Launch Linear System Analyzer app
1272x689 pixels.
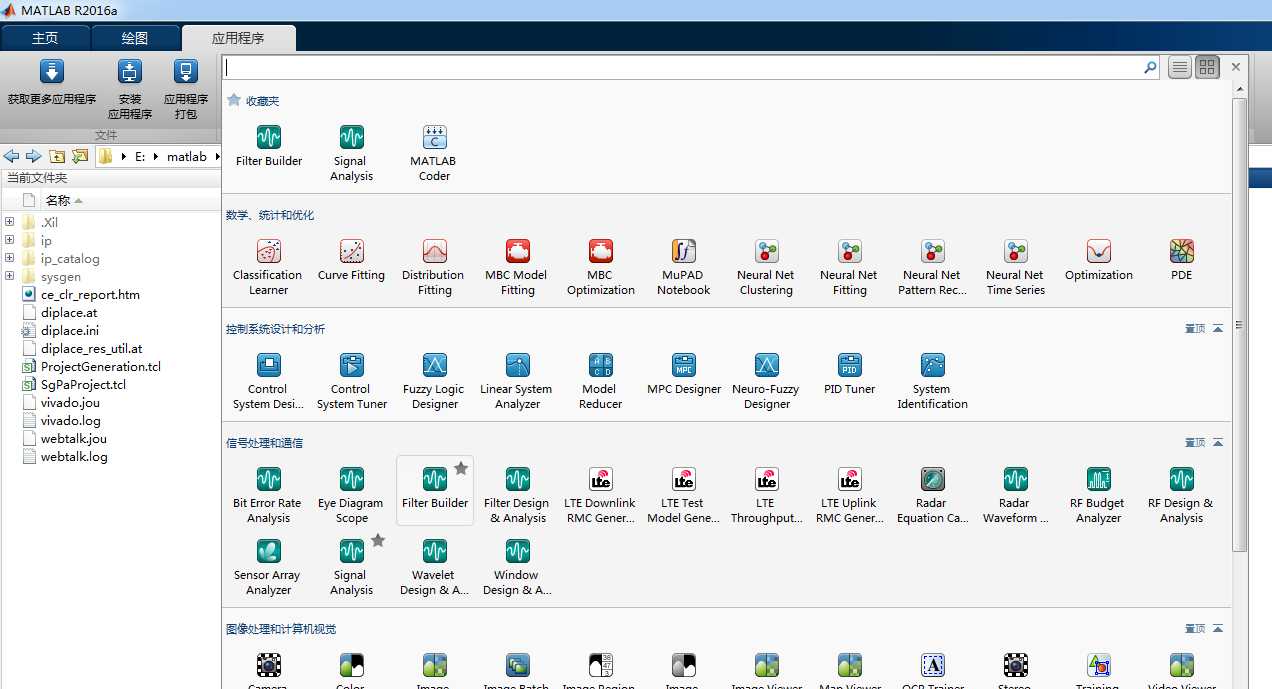pyautogui.click(x=517, y=381)
